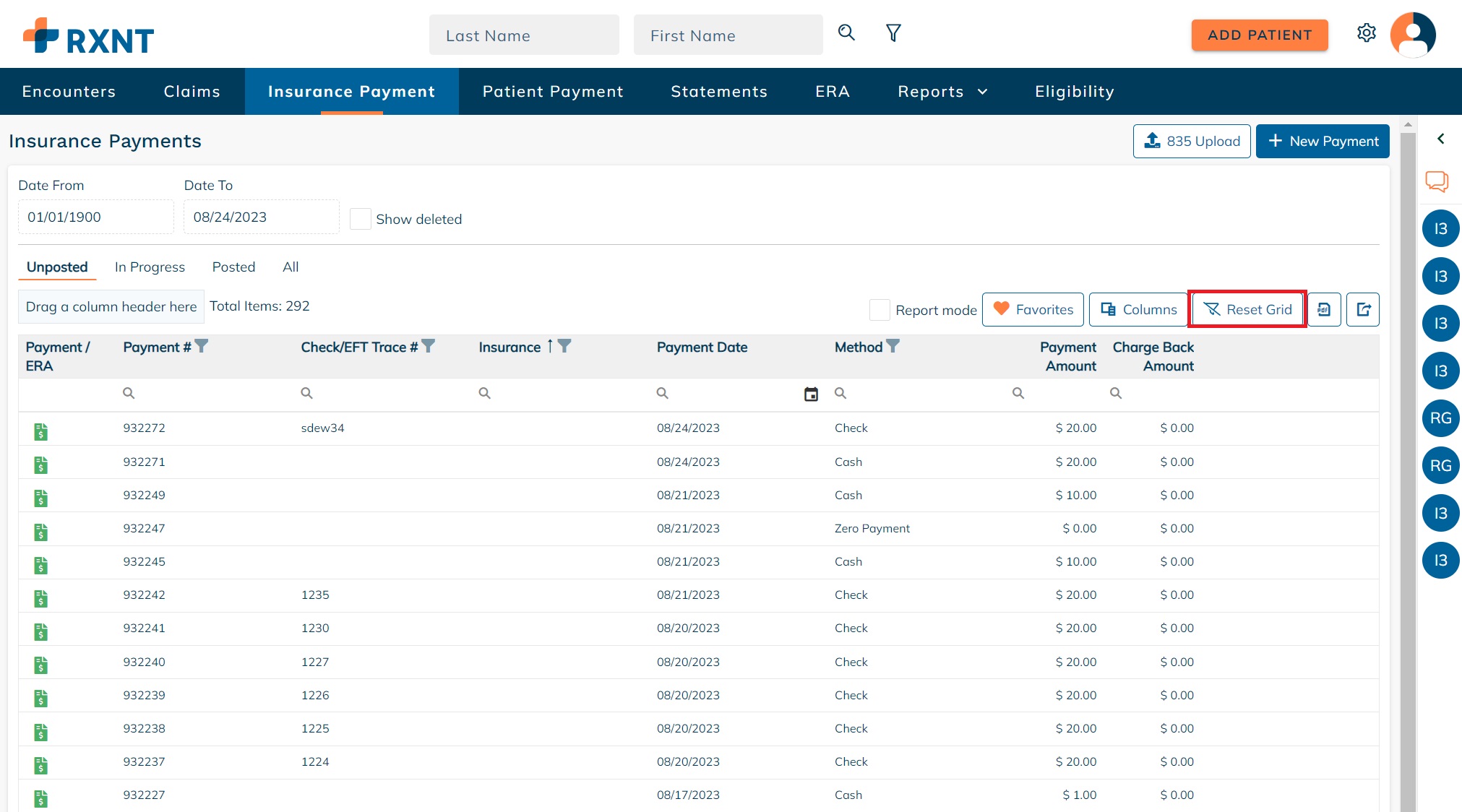Open the Patient Payment tab

pyautogui.click(x=553, y=92)
